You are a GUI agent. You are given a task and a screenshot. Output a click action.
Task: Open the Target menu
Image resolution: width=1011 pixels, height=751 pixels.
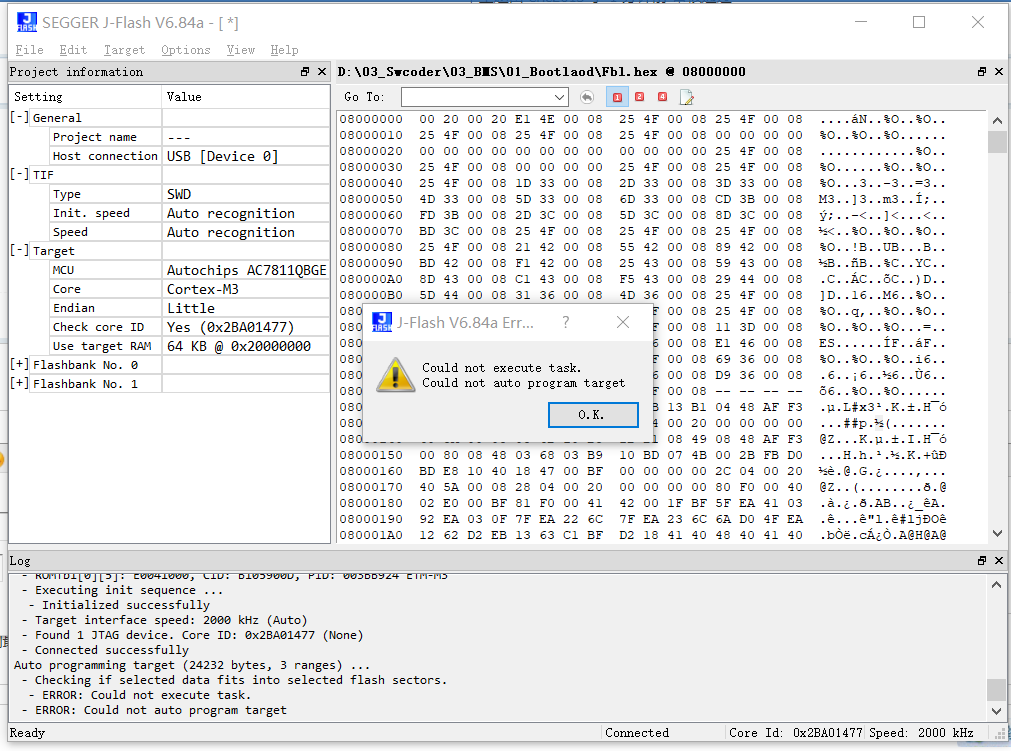coord(124,50)
